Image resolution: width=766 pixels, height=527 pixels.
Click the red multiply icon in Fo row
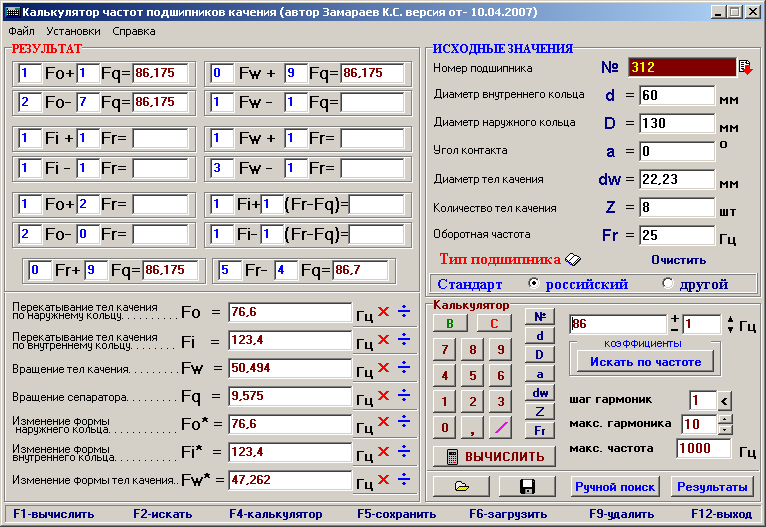click(383, 312)
